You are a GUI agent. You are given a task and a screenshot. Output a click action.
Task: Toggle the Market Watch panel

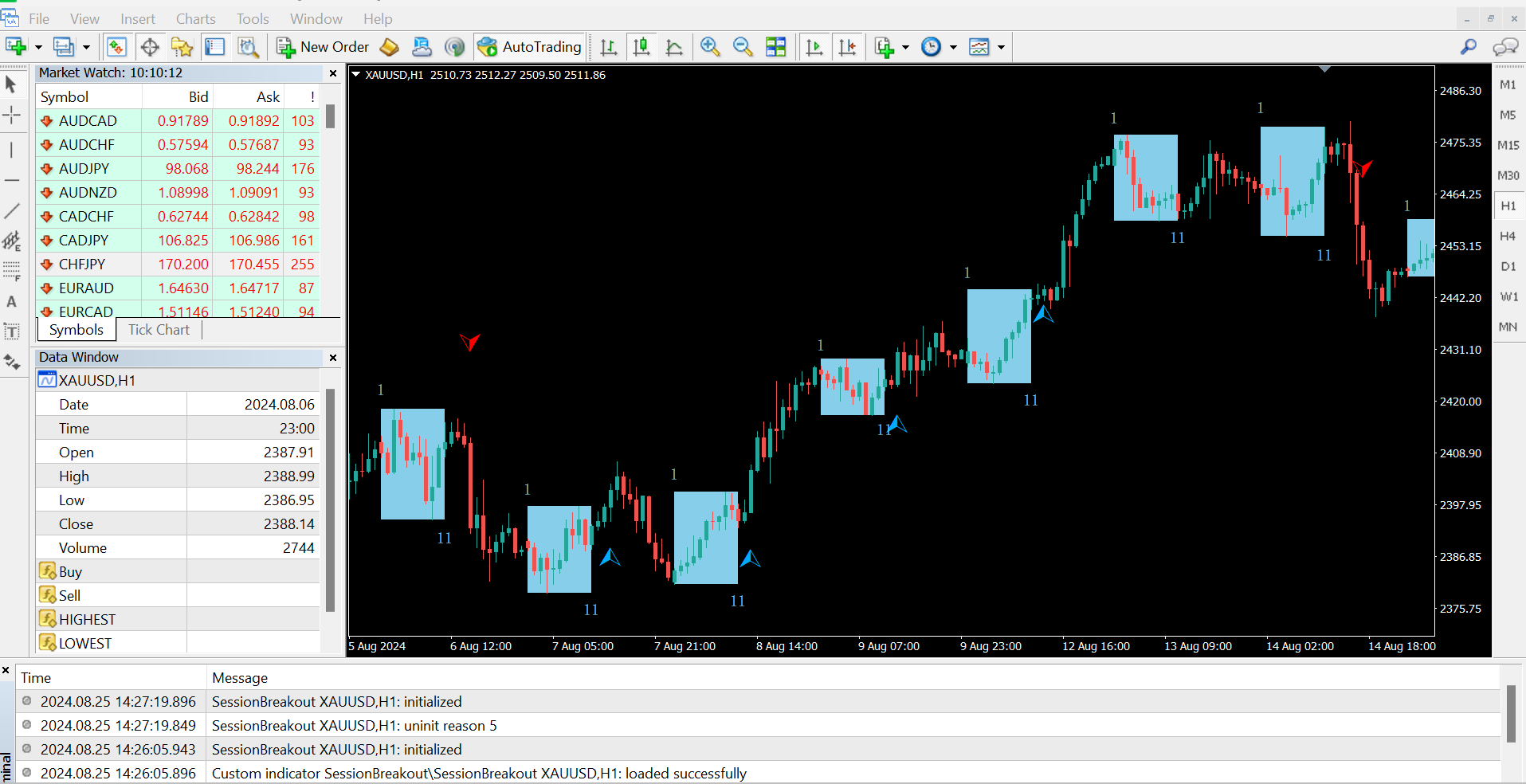click(116, 47)
